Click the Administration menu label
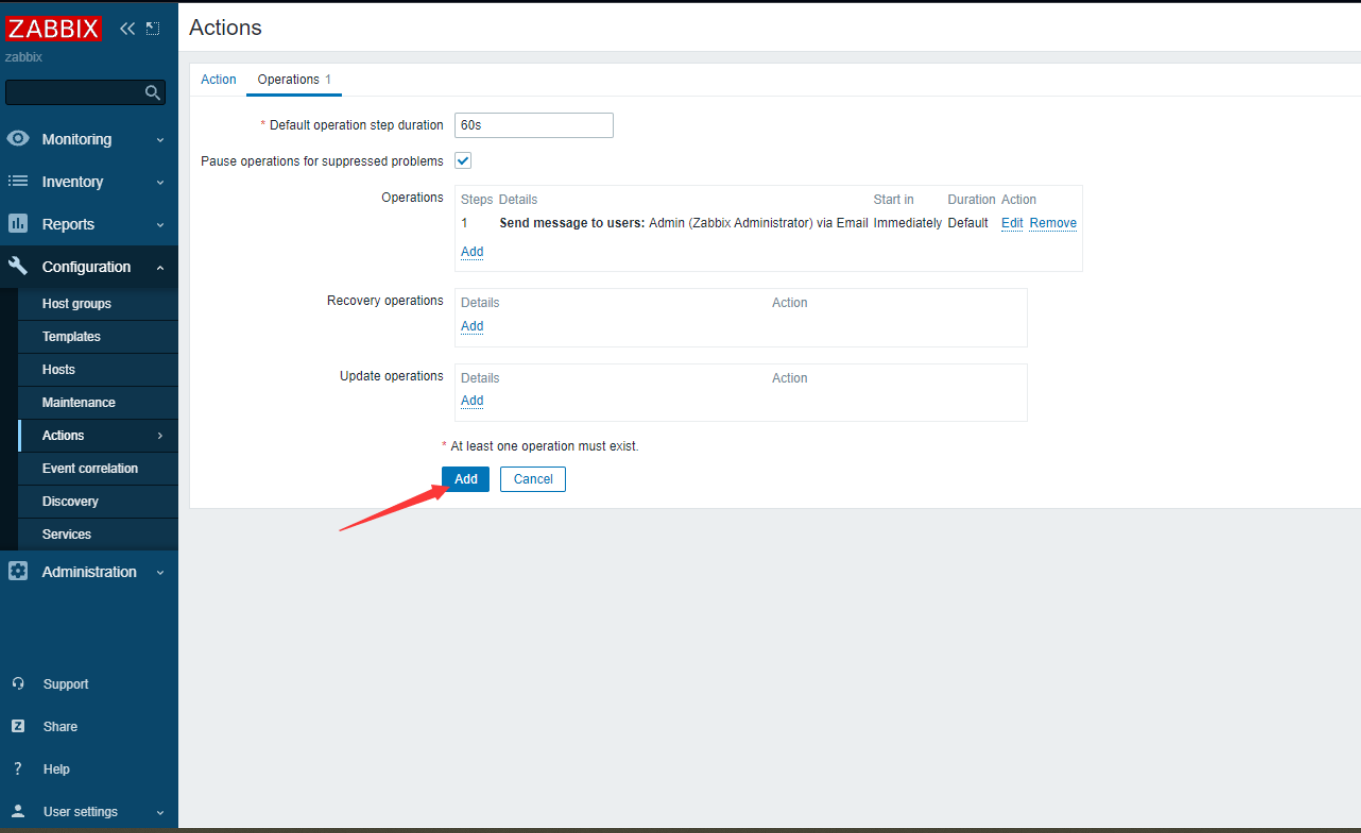1361x833 pixels. click(89, 571)
